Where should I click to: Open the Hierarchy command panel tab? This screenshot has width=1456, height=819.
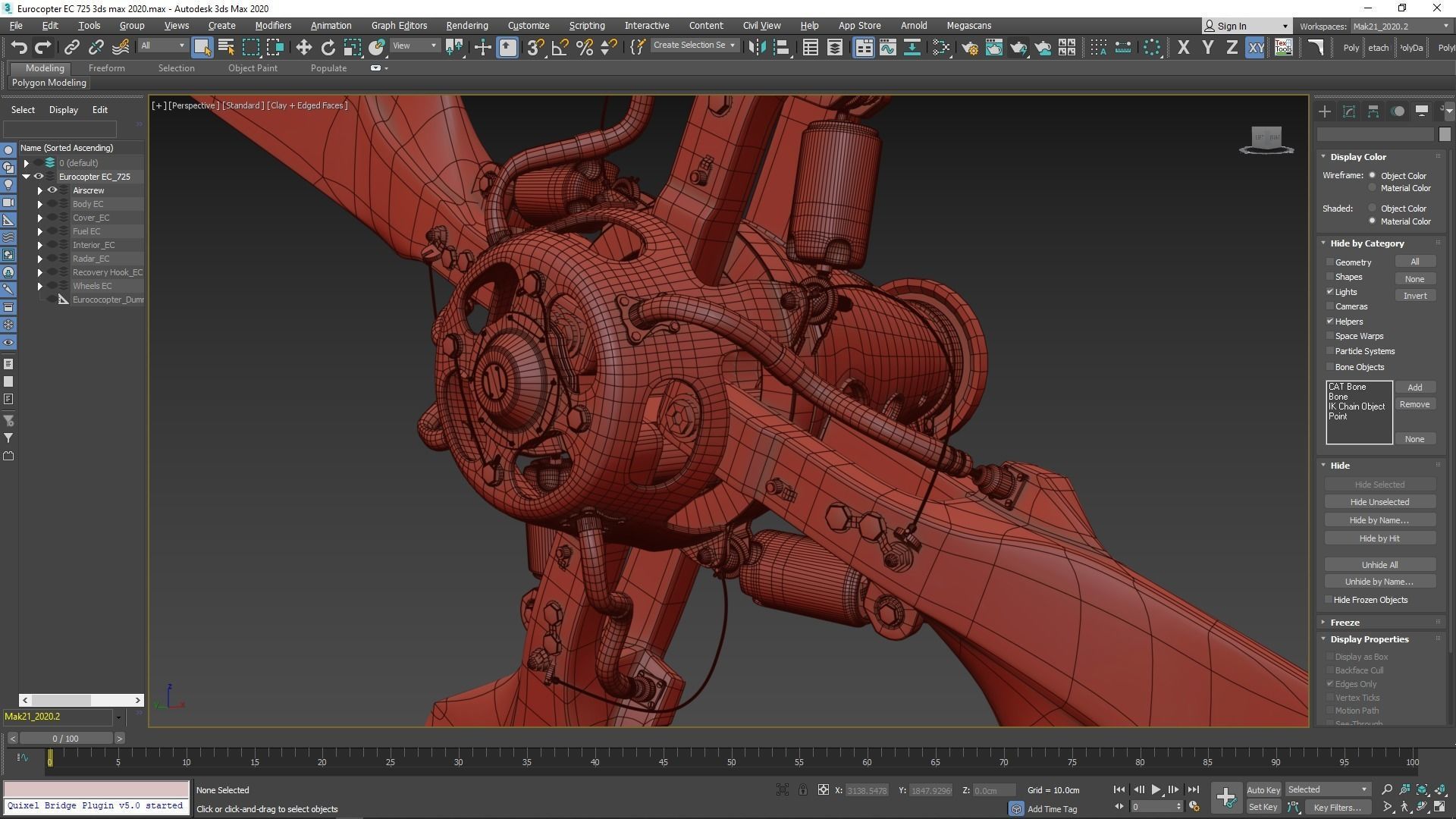coord(1373,111)
